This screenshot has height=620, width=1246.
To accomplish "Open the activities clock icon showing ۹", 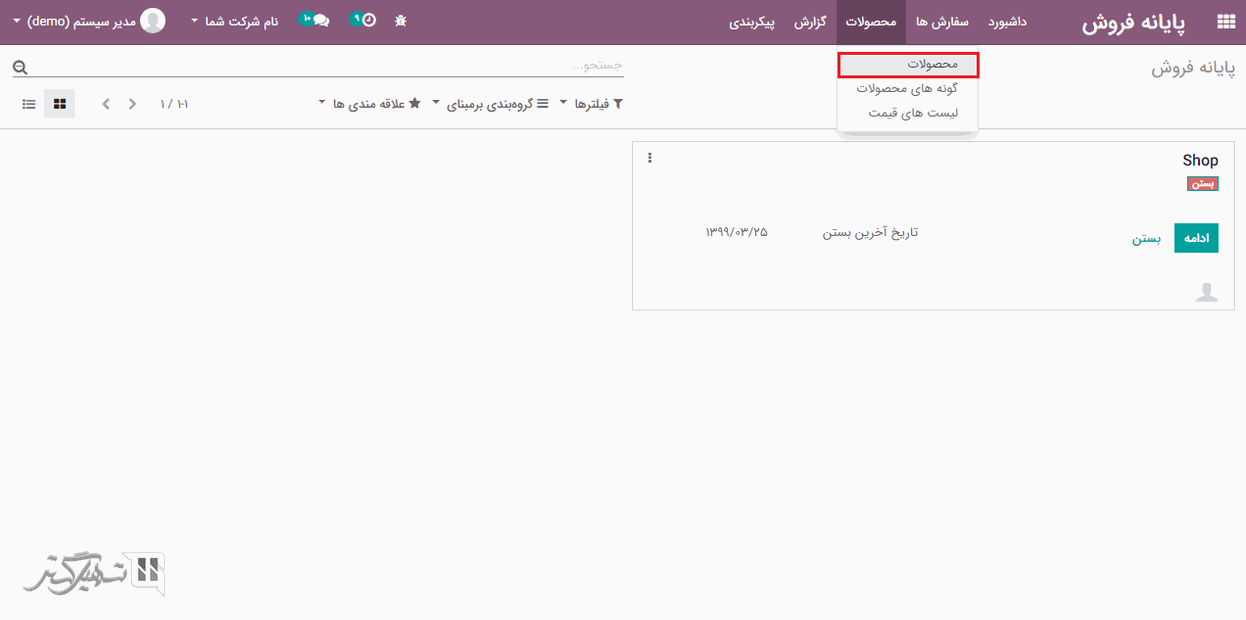I will (366, 19).
